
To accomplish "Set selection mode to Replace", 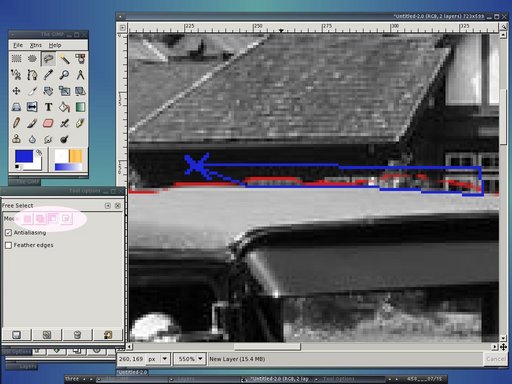I will pyautogui.click(x=27, y=219).
